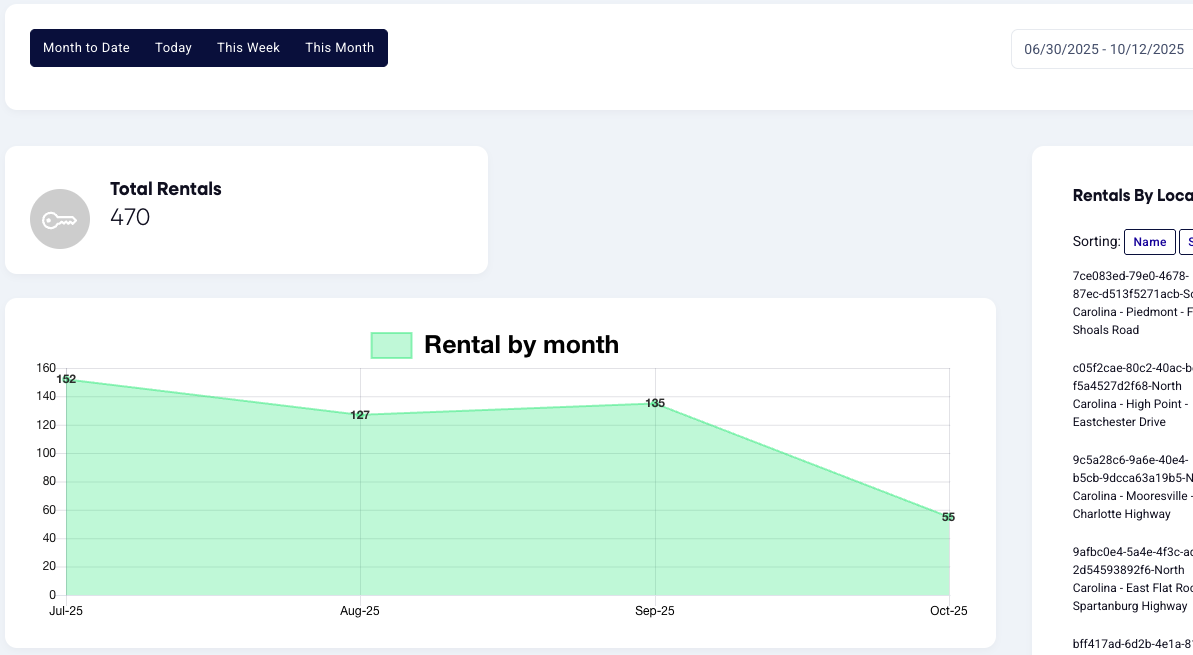Screen dimensions: 1193x655
Task: Select the This Month option
Action: tap(340, 47)
